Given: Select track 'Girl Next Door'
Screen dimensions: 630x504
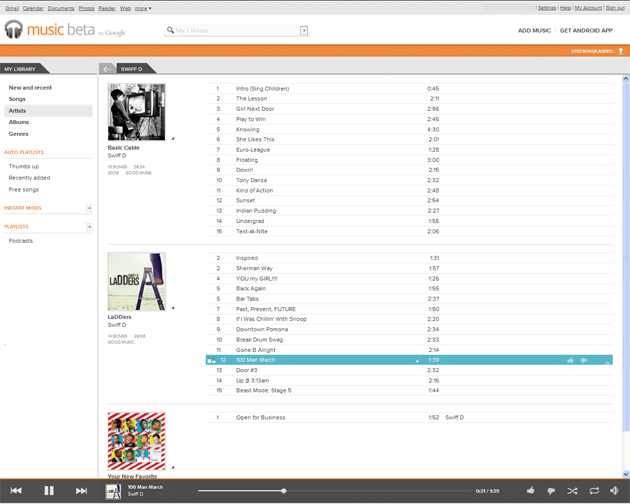Looking at the screenshot, I should click(409, 109).
